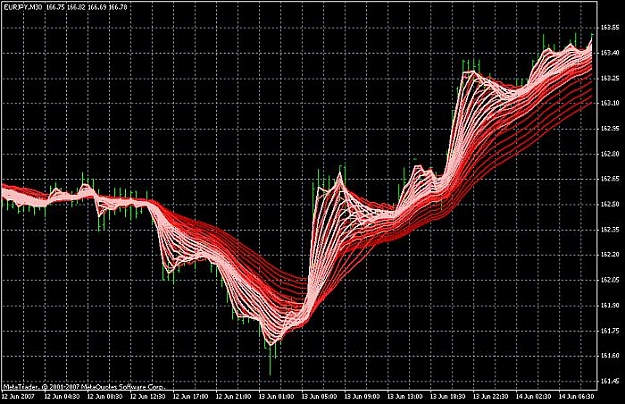
Task: Click the 12 Jun 12:30 time label
Action: (147, 397)
